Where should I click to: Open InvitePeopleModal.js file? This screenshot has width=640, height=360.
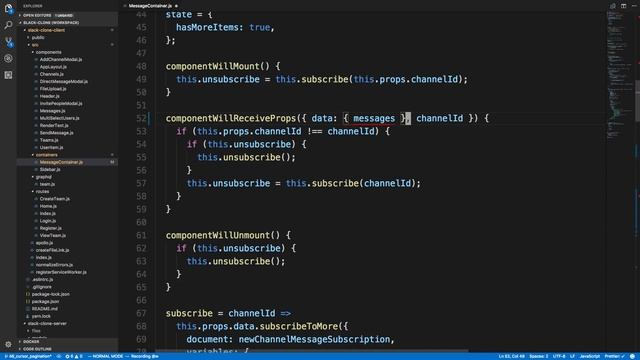pyautogui.click(x=61, y=104)
